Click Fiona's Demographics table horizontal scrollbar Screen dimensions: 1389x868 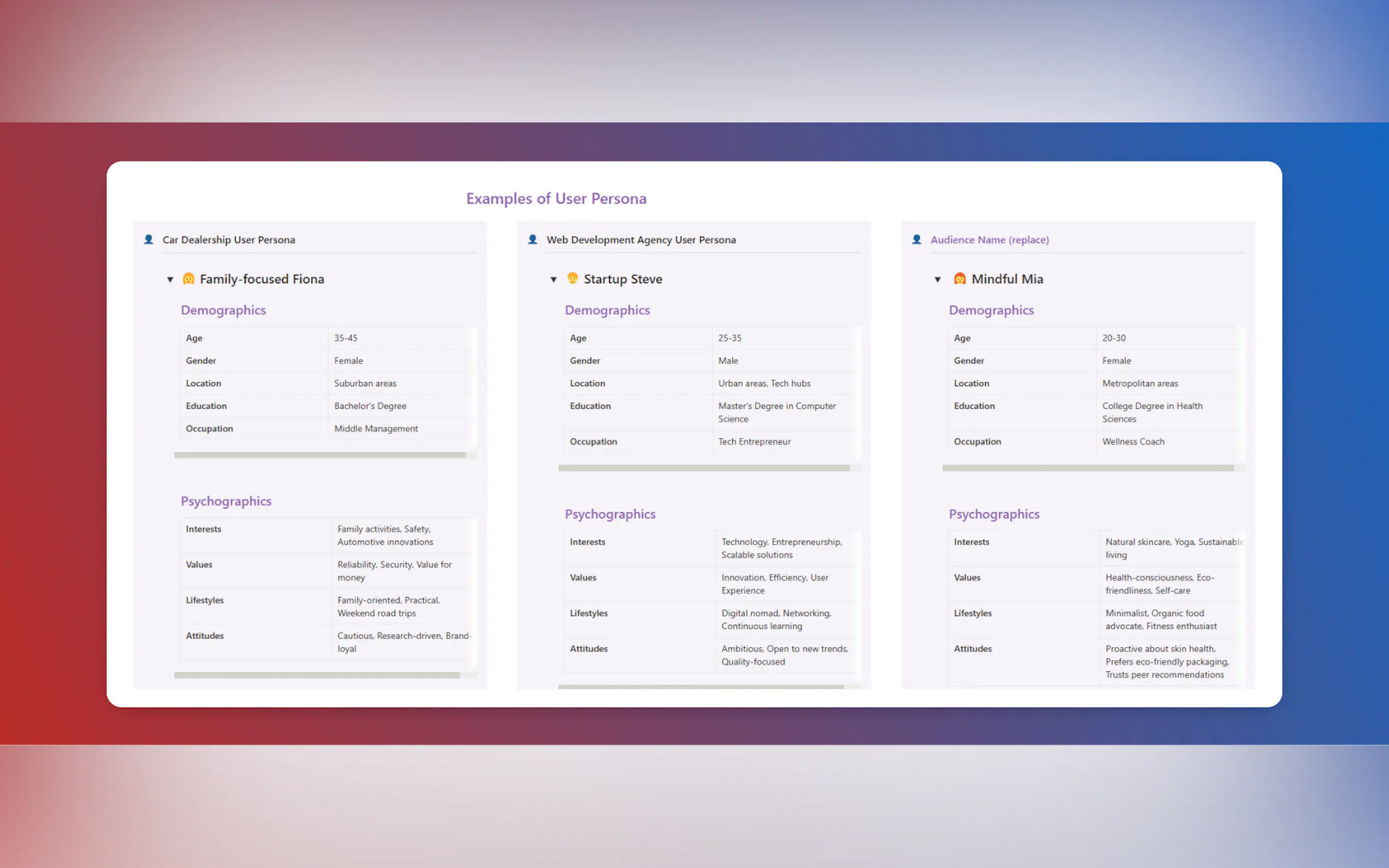320,455
